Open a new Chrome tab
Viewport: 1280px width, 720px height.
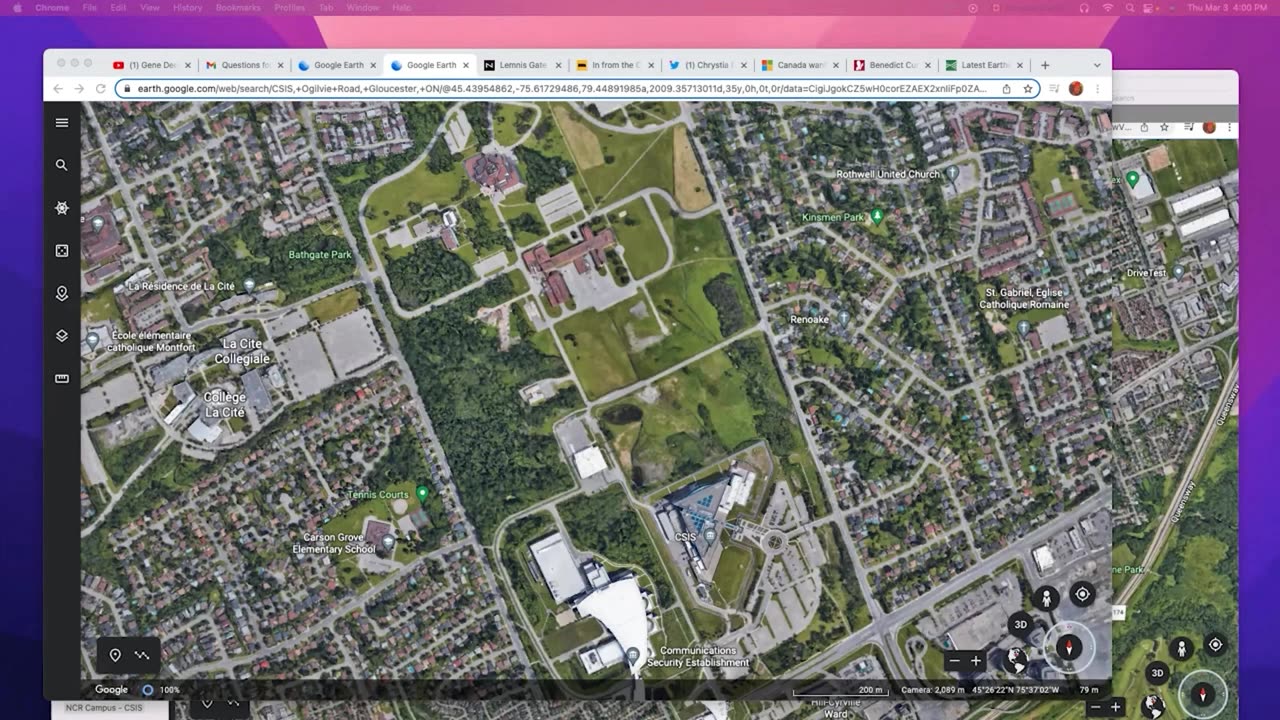(1045, 65)
